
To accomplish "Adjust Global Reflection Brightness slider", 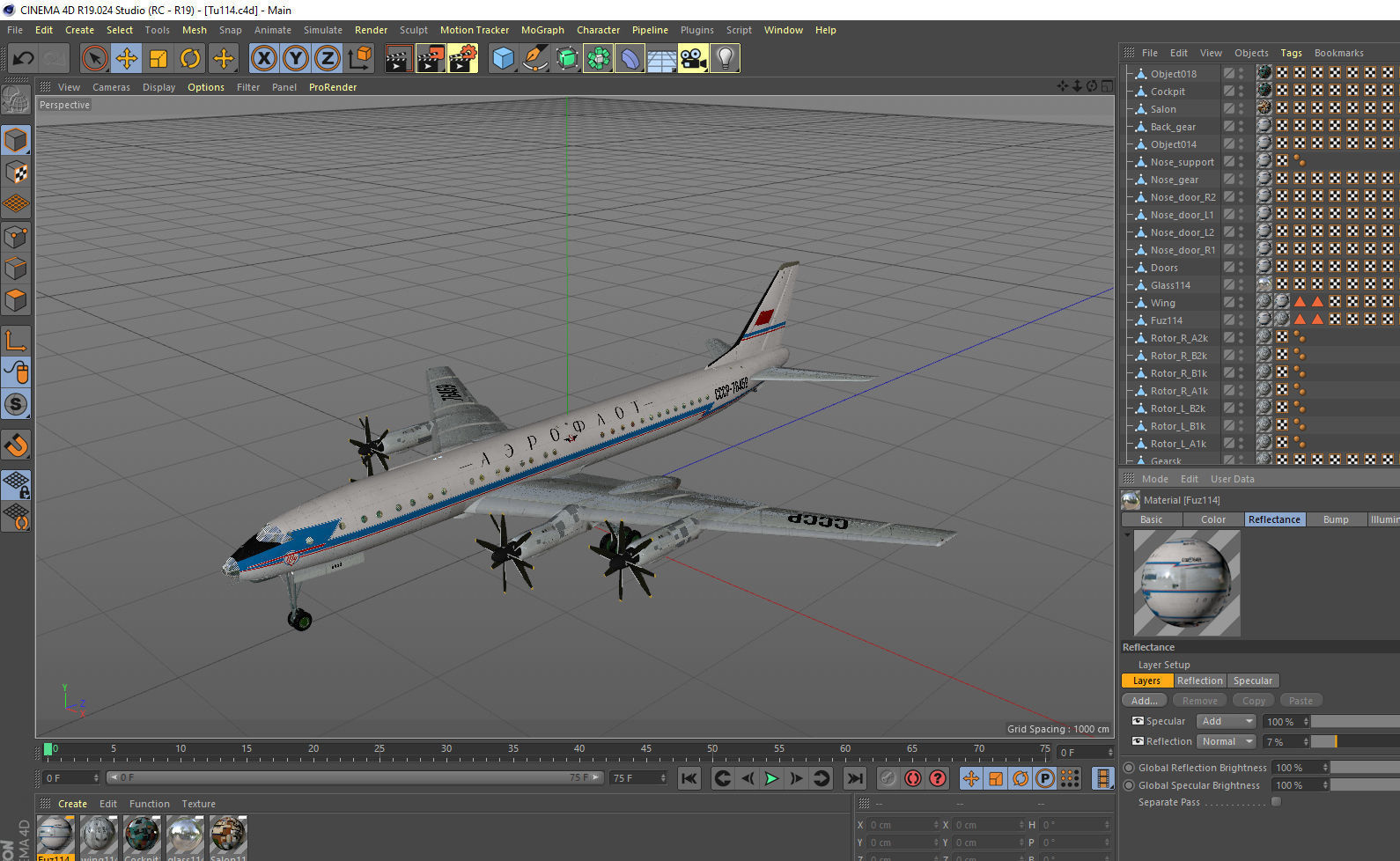I will (1365, 768).
